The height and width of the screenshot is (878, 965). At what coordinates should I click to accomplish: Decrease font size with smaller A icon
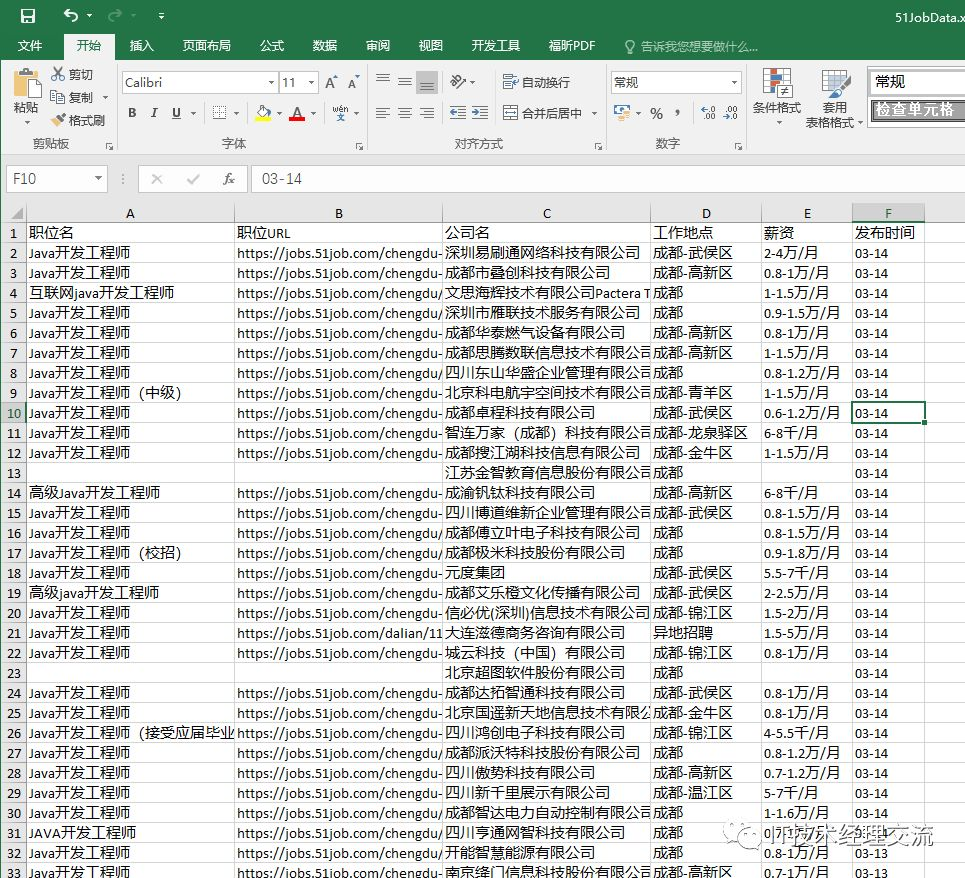[353, 82]
